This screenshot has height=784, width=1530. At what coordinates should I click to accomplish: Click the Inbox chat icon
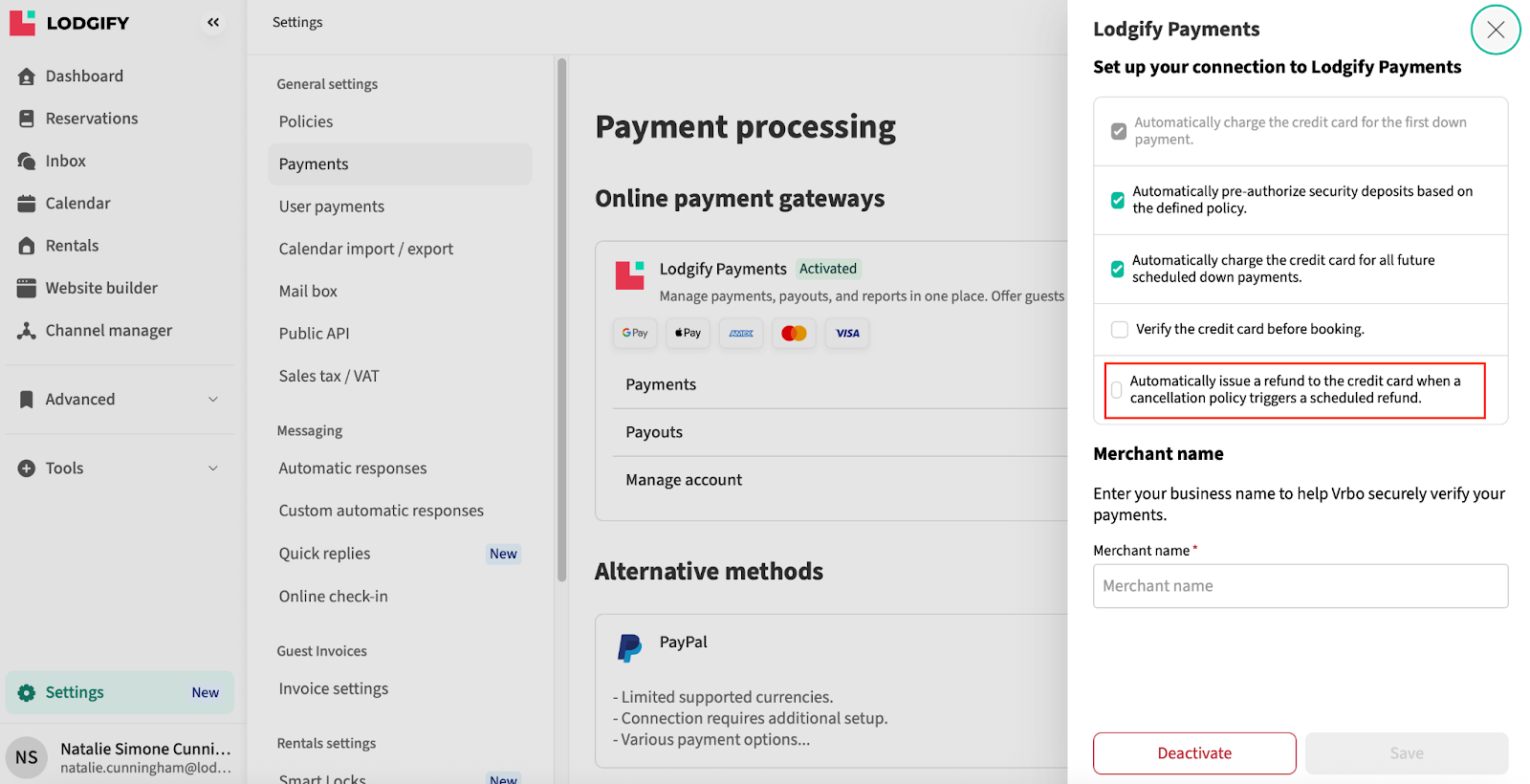(27, 161)
